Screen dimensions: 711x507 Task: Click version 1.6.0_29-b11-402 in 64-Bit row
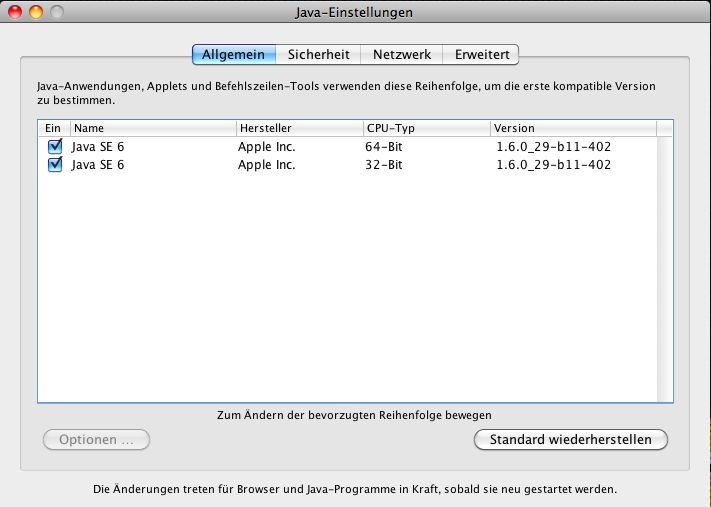click(x=554, y=146)
